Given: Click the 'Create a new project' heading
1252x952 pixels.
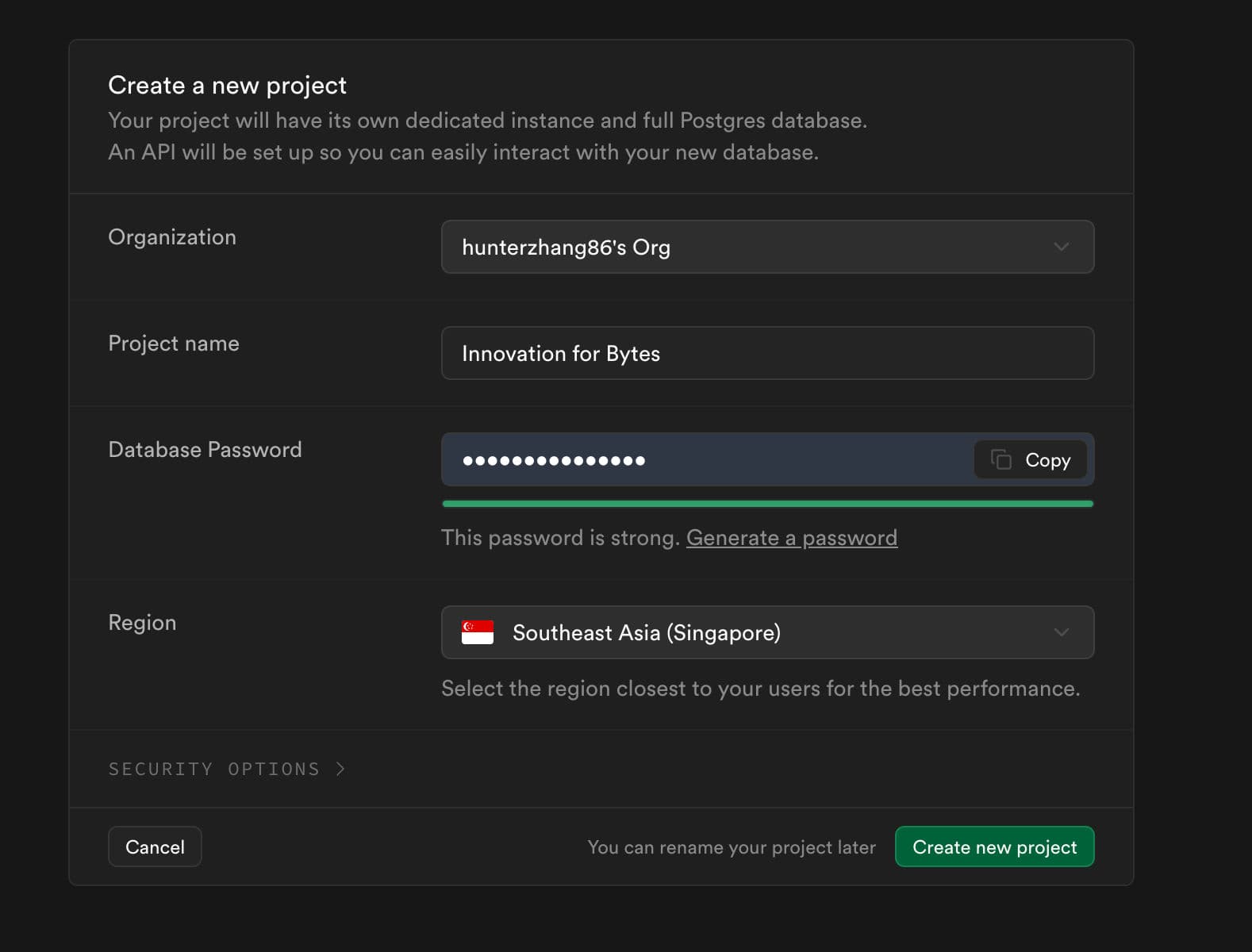Looking at the screenshot, I should coord(227,85).
